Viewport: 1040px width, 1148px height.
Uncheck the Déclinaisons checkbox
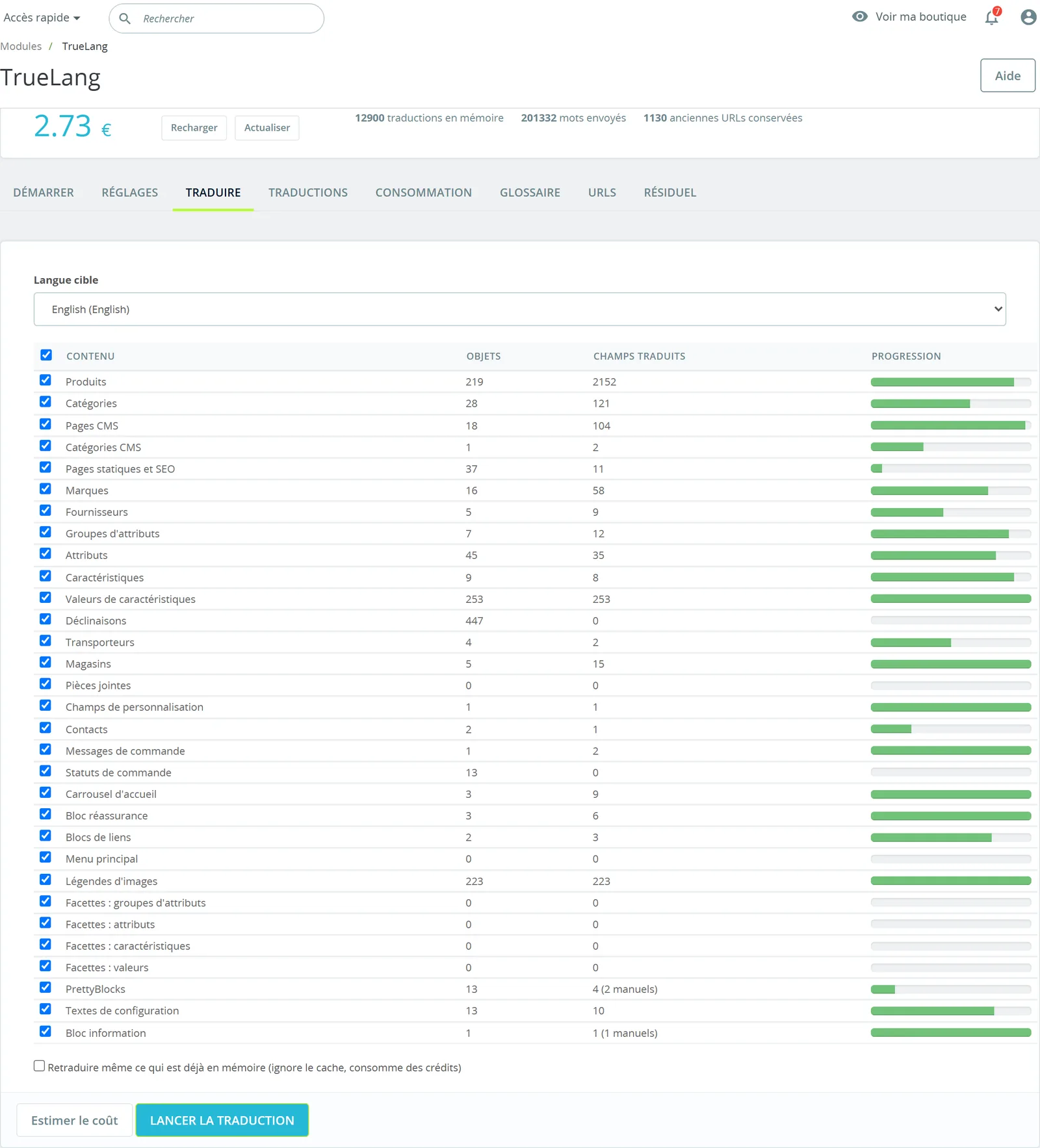(45, 619)
